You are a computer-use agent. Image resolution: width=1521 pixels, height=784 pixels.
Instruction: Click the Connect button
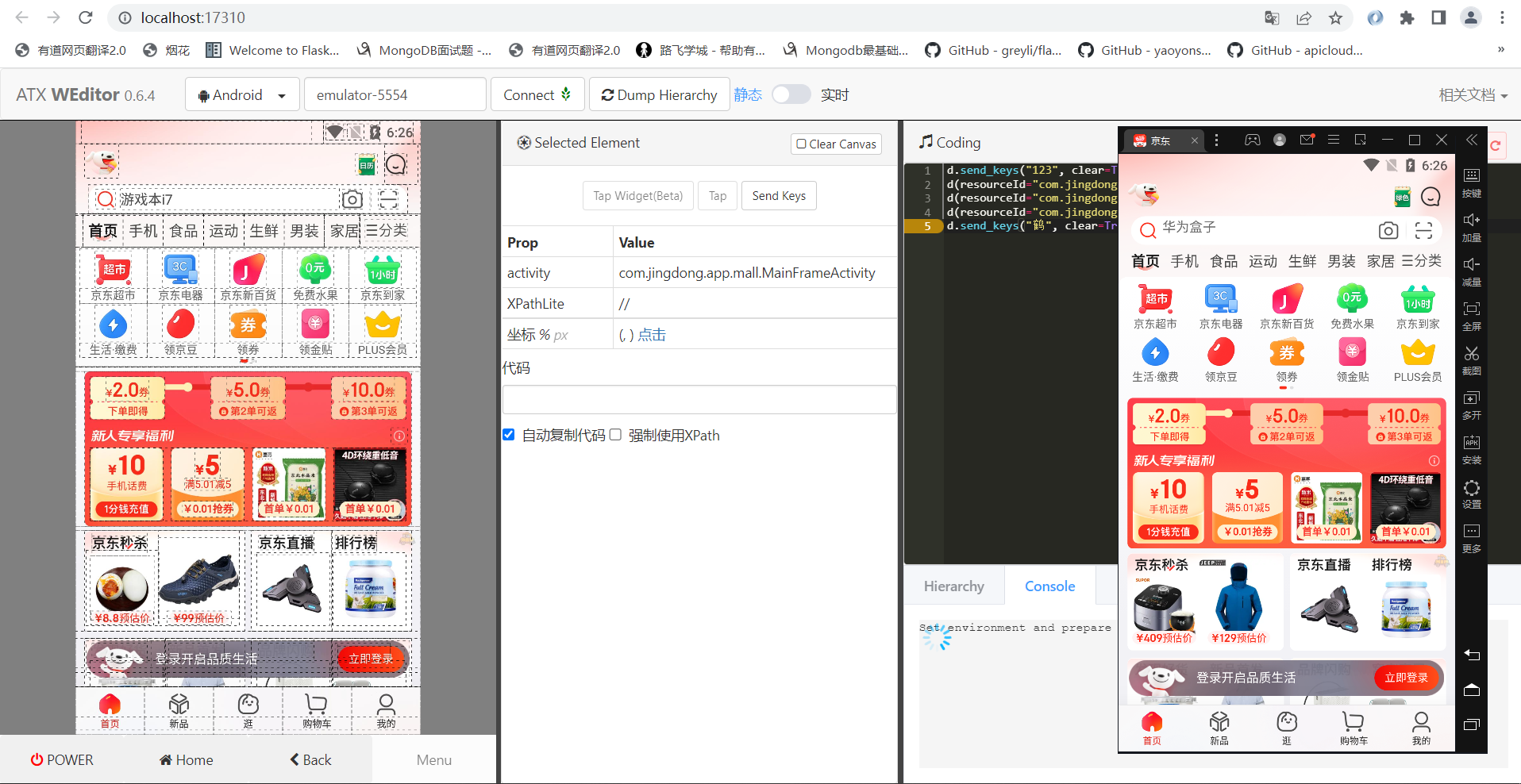click(537, 94)
